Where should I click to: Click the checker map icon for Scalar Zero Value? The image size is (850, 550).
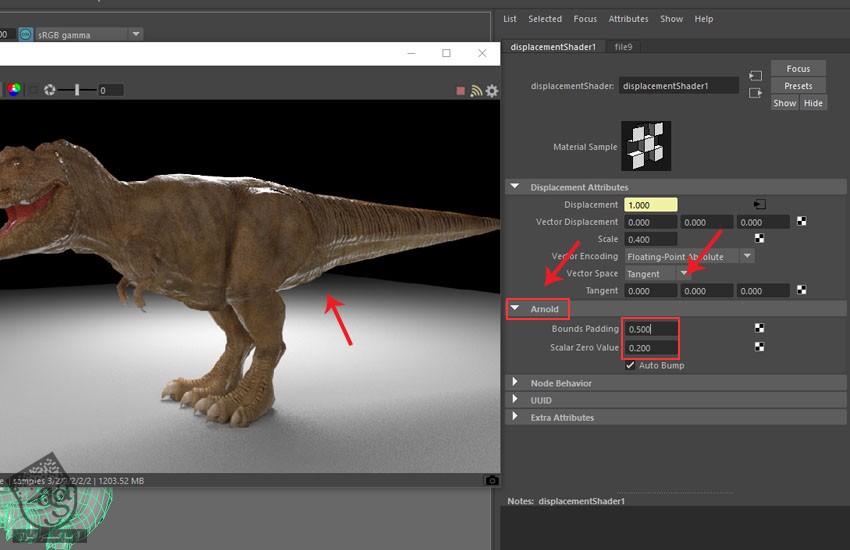(759, 346)
